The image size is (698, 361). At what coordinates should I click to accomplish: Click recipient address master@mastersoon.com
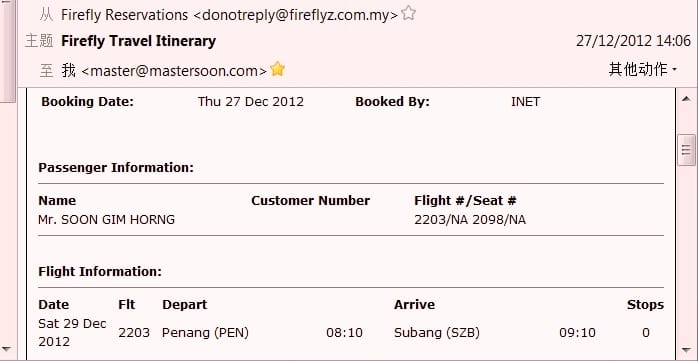[x=174, y=71]
